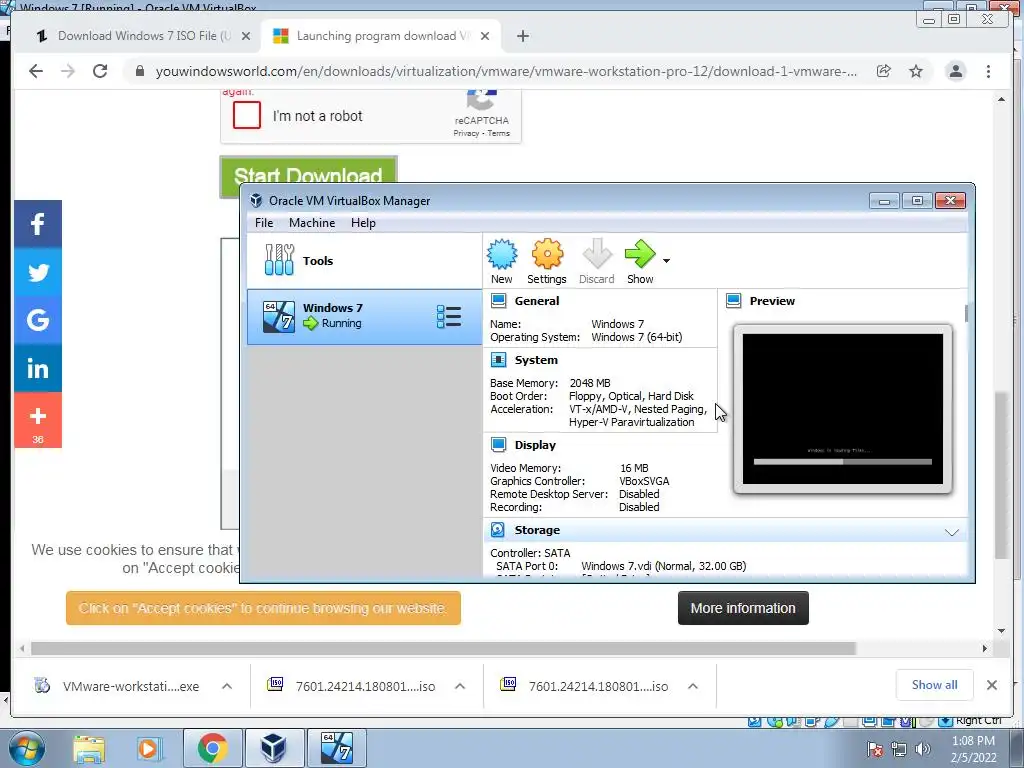Image resolution: width=1024 pixels, height=768 pixels.
Task: Click the browser Reload button
Action: (x=100, y=71)
